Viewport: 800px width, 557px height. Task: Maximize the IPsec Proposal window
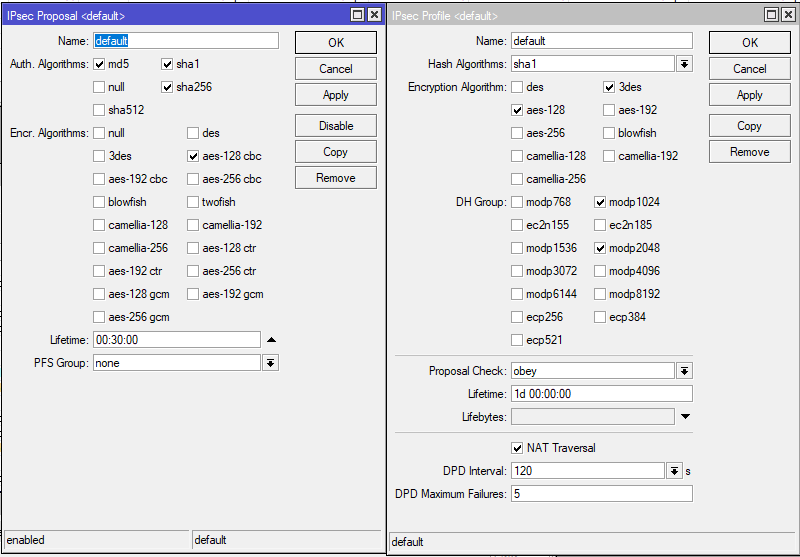pyautogui.click(x=358, y=15)
